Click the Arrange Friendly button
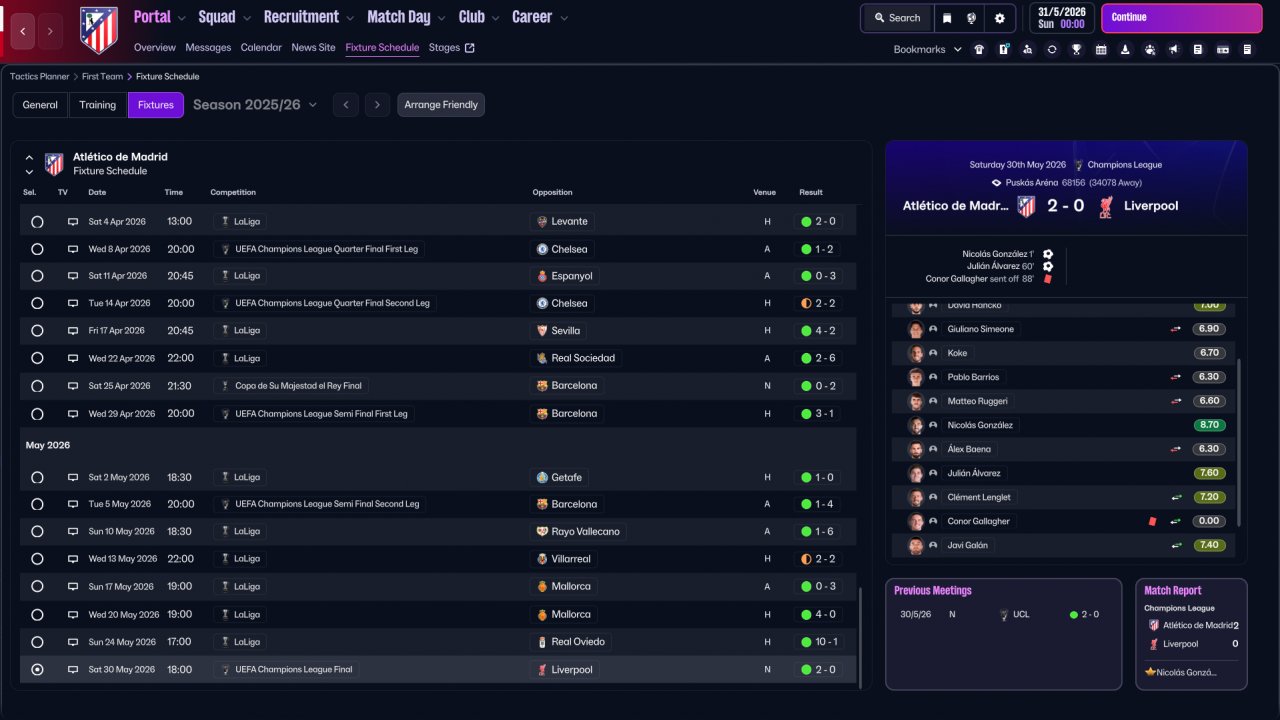Viewport: 1280px width, 720px height. (x=441, y=105)
